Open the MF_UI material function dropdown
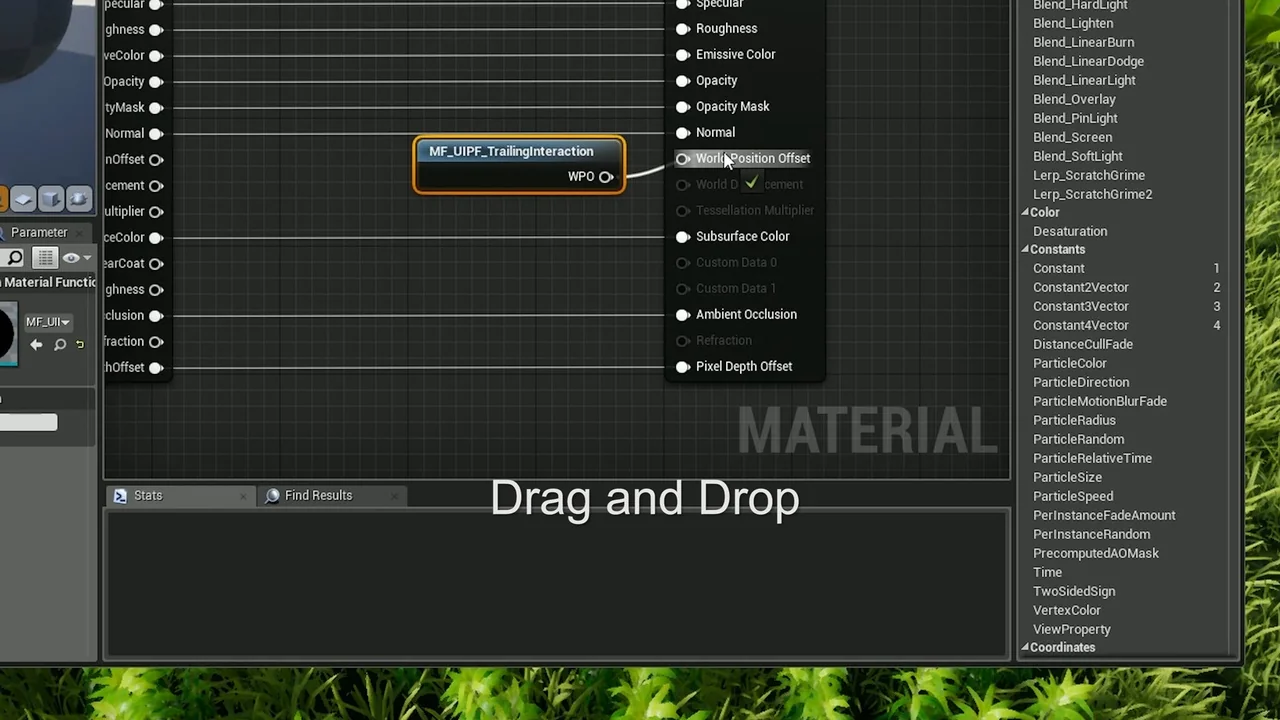The width and height of the screenshot is (1280, 720). (48, 322)
